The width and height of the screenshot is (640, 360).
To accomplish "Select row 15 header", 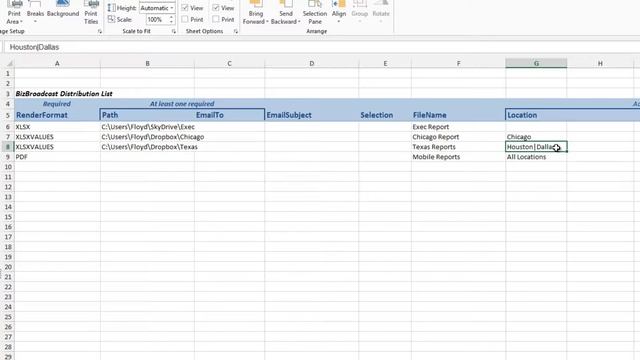I will [7, 217].
